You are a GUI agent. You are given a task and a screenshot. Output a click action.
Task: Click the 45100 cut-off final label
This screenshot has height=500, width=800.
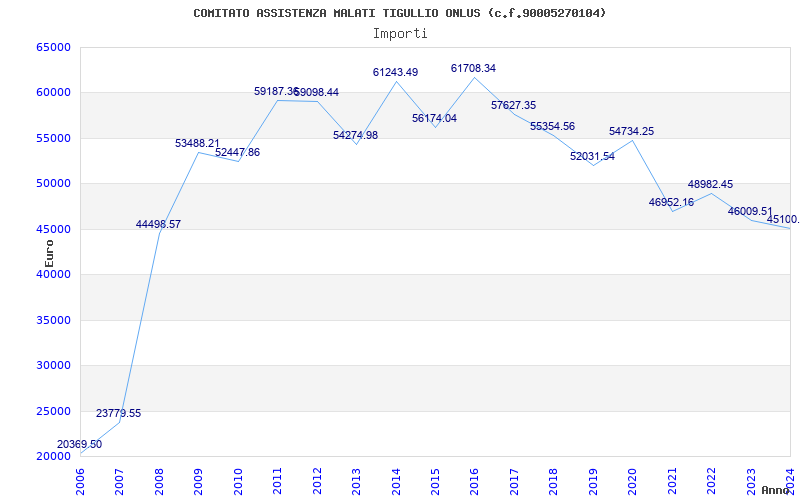pyautogui.click(x=783, y=219)
